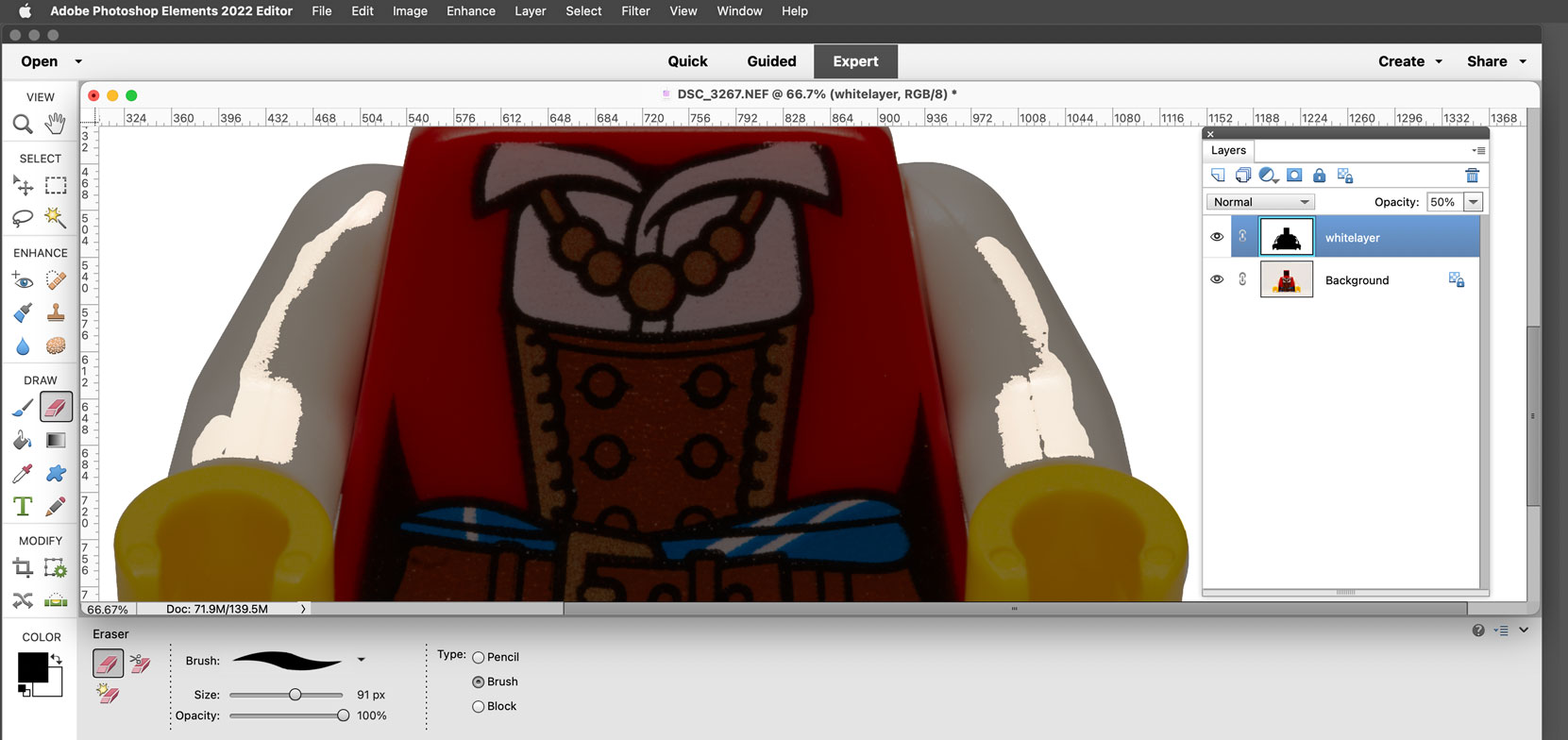Select the Brush tool in Draw section
1568x740 pixels.
(x=23, y=407)
